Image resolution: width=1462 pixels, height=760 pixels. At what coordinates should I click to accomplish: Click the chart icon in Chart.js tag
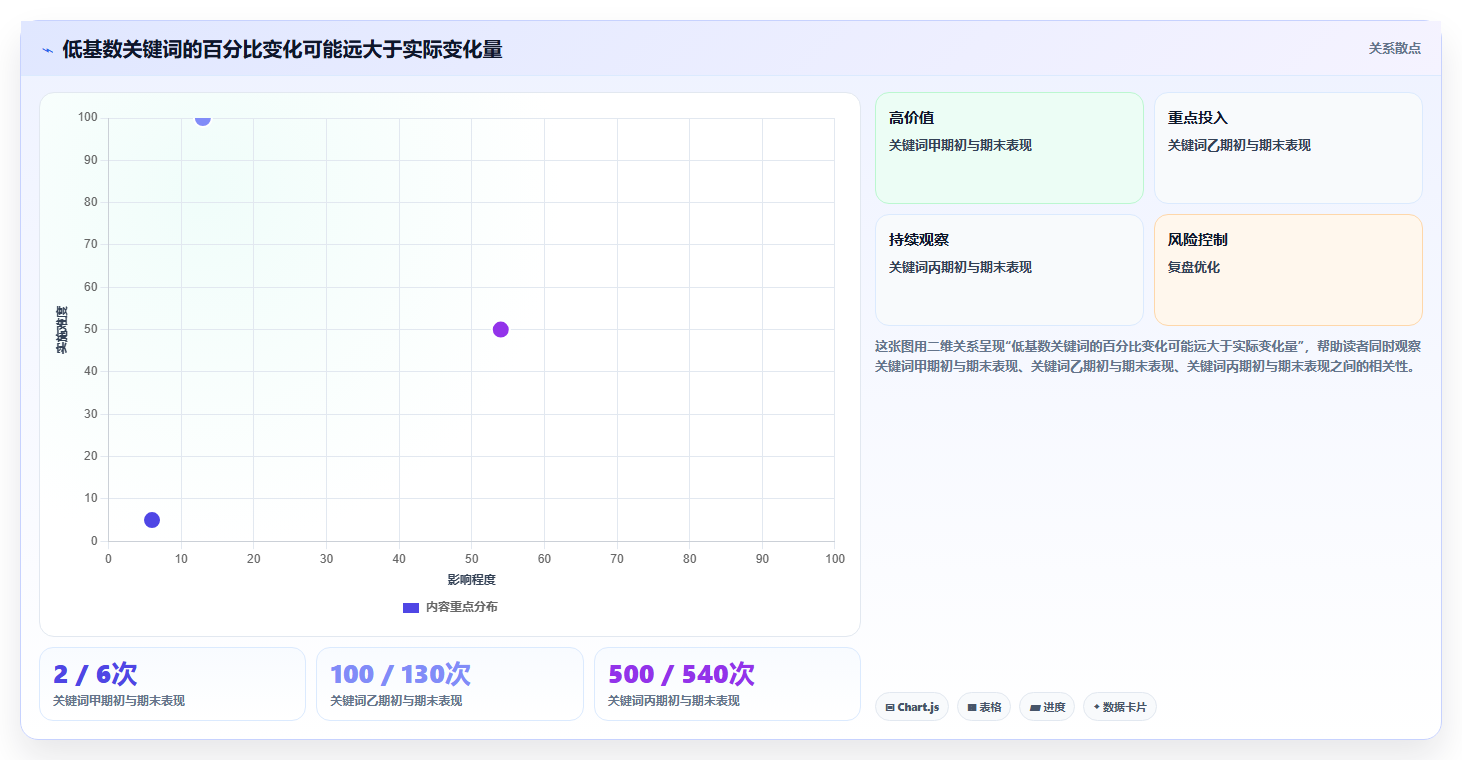890,707
